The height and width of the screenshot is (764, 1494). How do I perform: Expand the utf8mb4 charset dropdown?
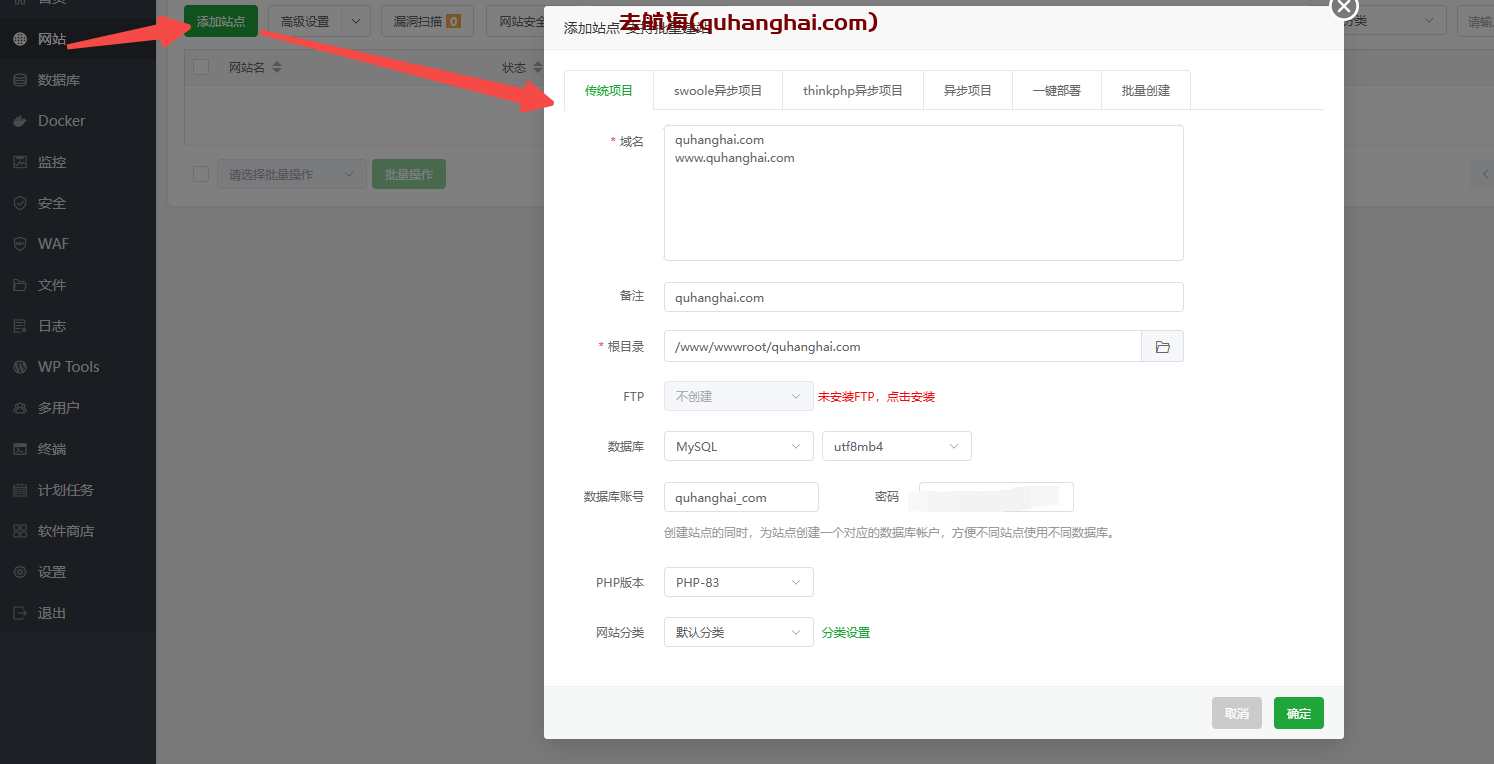coord(896,447)
